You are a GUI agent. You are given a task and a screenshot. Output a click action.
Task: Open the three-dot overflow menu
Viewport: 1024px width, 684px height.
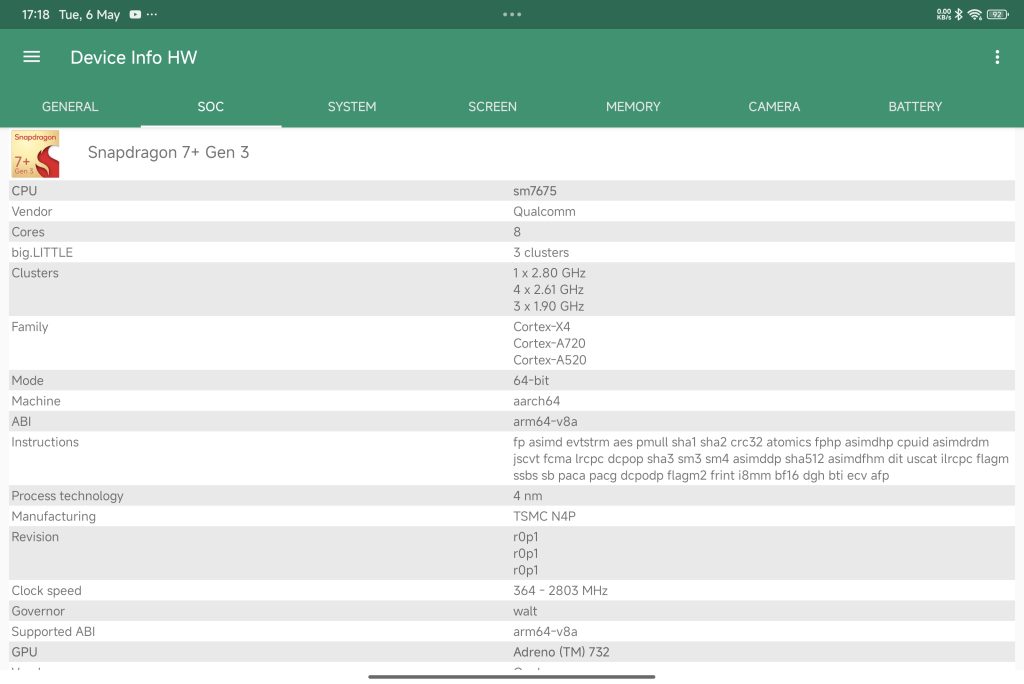click(x=996, y=57)
